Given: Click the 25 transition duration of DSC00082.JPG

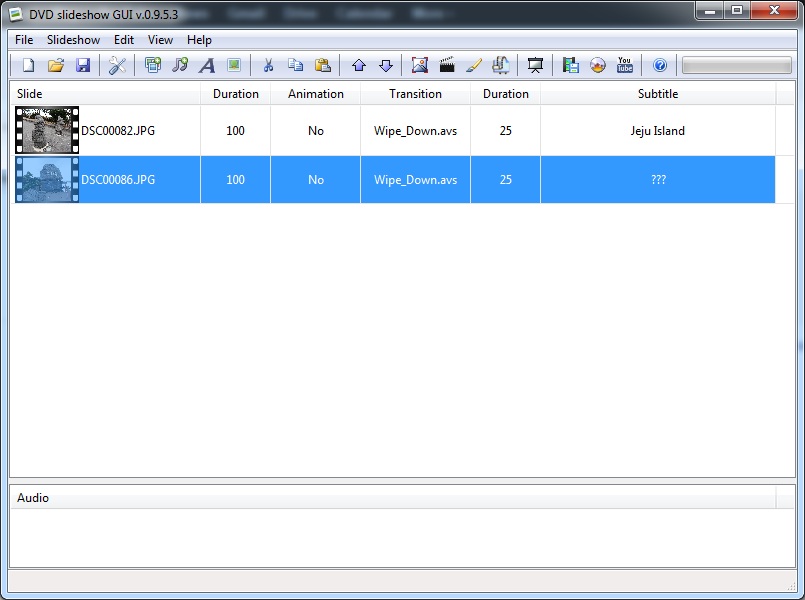Looking at the screenshot, I should click(x=506, y=130).
